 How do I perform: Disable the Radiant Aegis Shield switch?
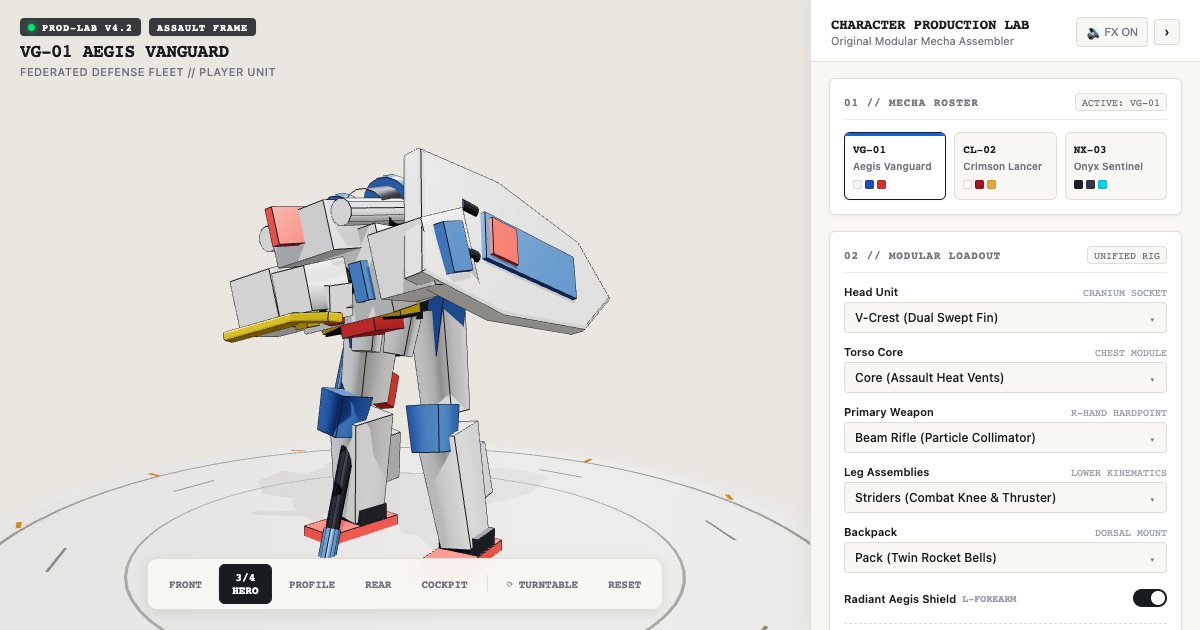click(1149, 598)
